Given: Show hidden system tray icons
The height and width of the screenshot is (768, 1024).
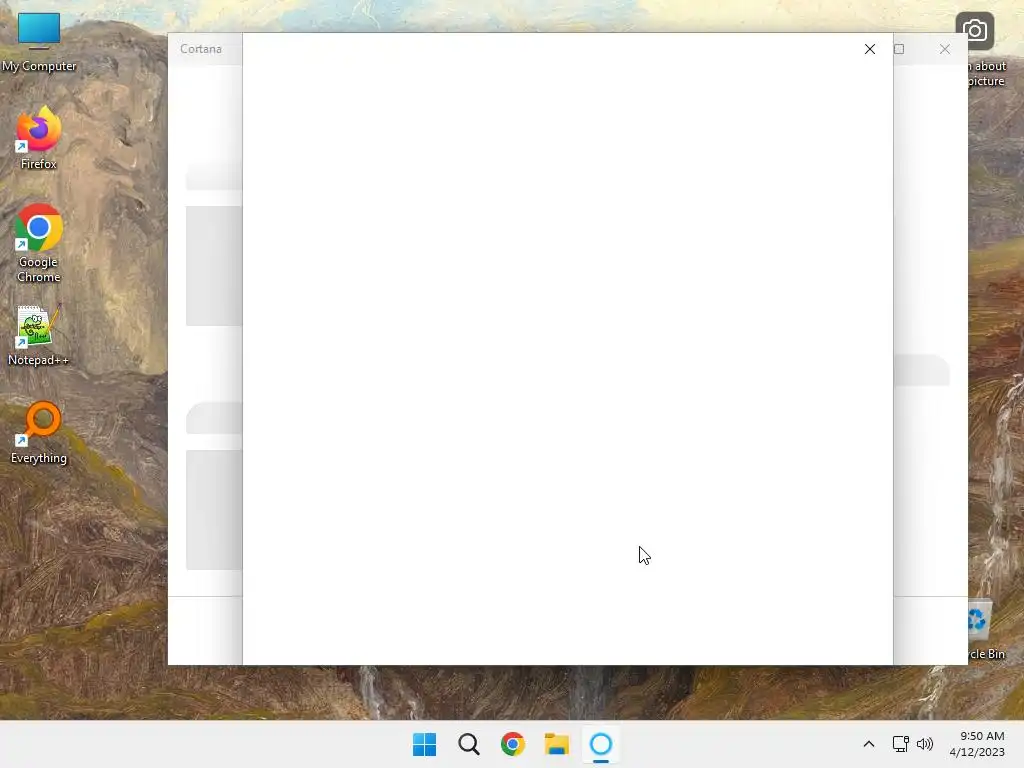Looking at the screenshot, I should [x=869, y=744].
